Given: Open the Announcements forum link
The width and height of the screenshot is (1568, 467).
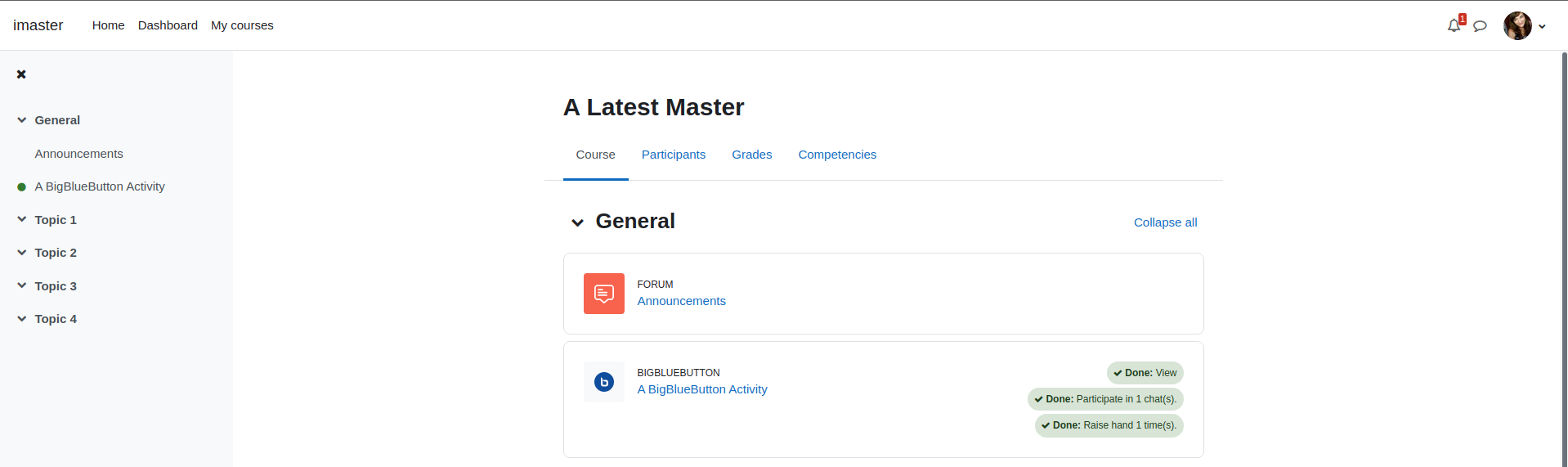Looking at the screenshot, I should tap(682, 301).
